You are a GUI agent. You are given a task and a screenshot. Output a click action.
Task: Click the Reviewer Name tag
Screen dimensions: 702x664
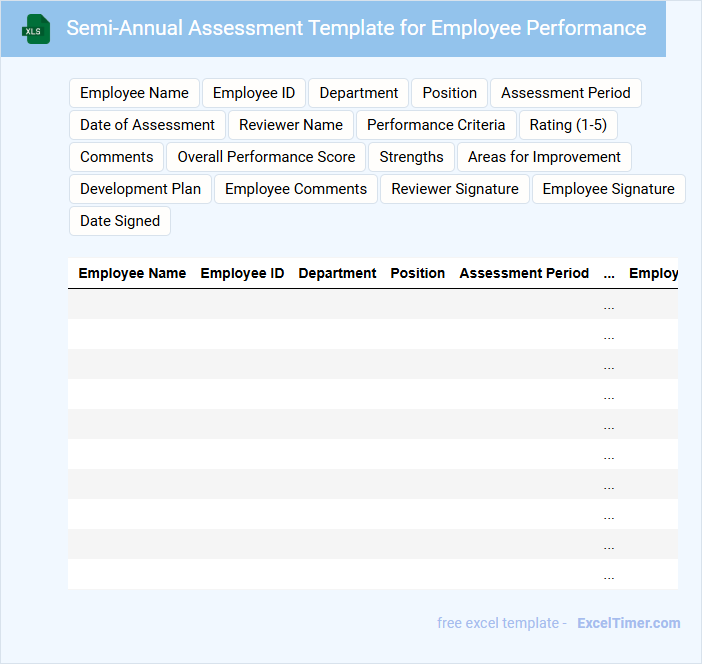pyautogui.click(x=291, y=125)
